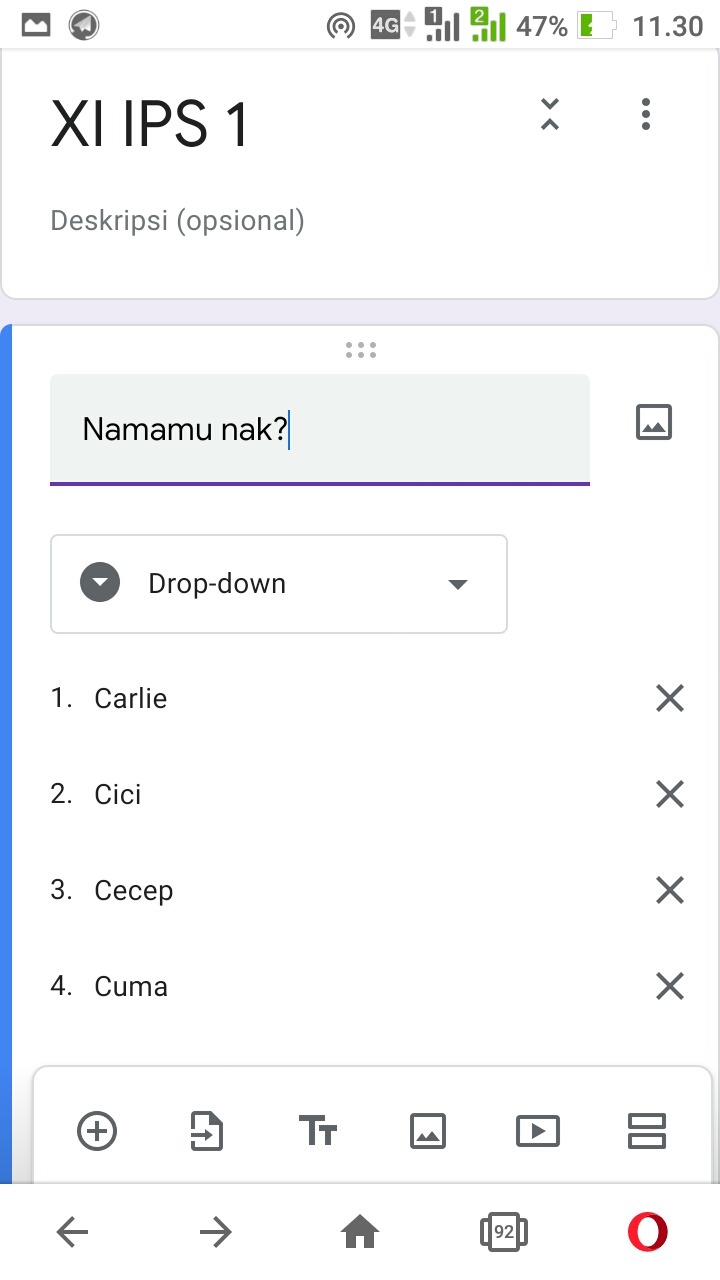
Task: Attach image to the Namamu nak question
Action: (x=654, y=423)
